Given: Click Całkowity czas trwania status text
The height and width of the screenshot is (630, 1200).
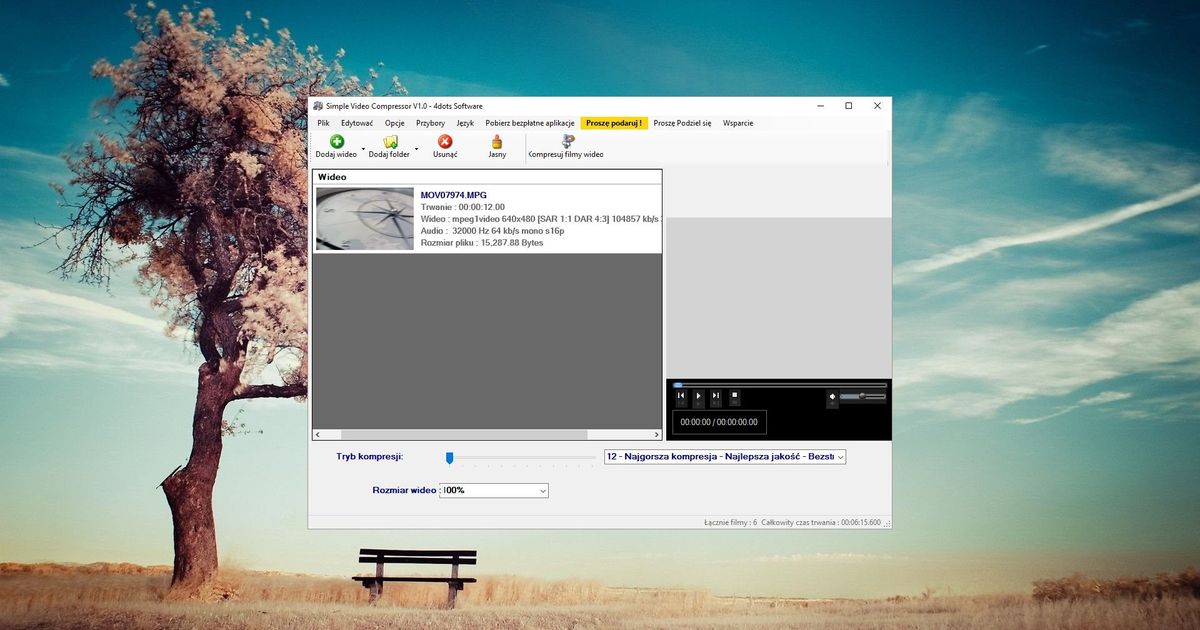Looking at the screenshot, I should pos(821,522).
